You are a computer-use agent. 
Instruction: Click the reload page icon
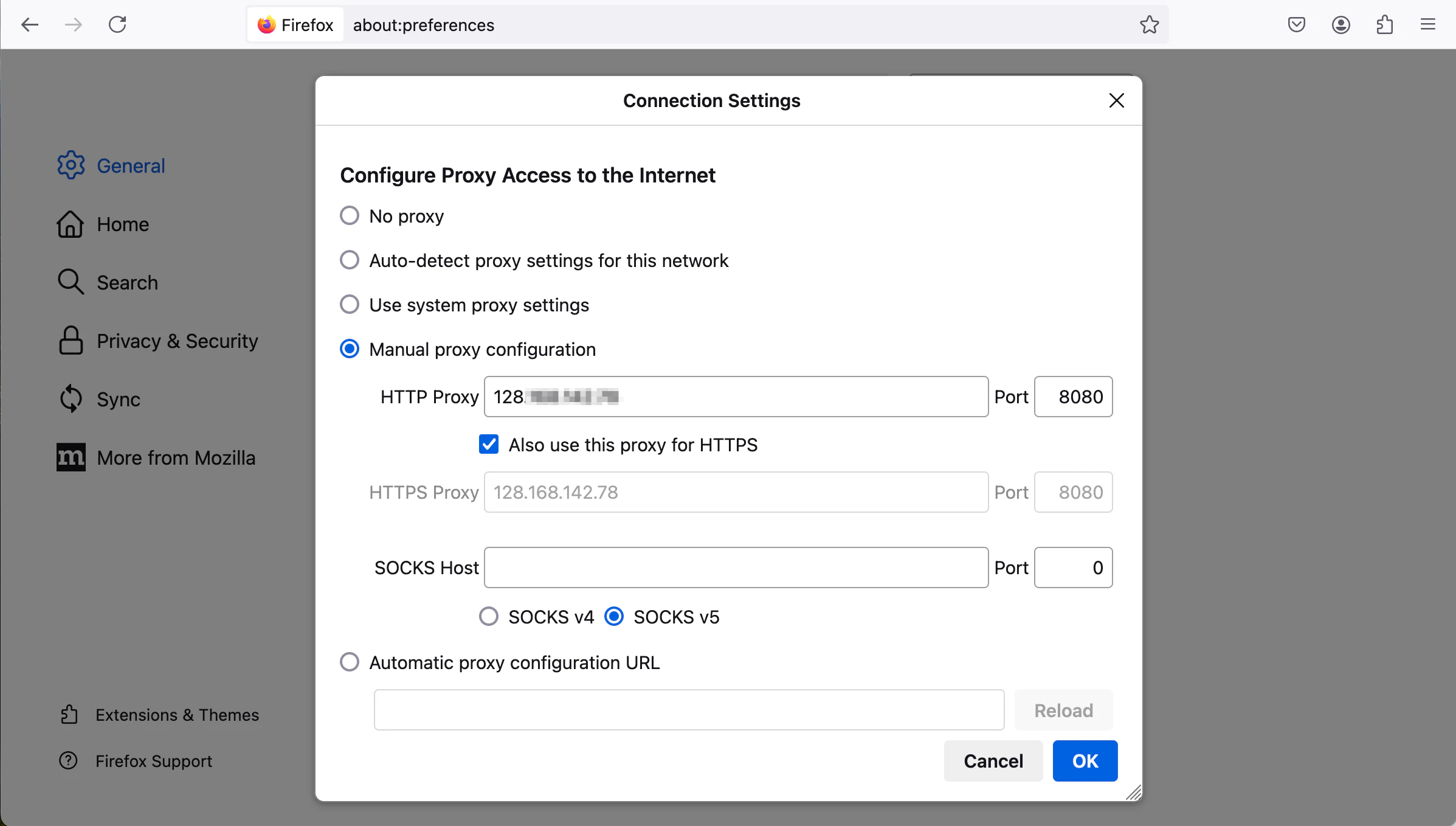click(117, 25)
